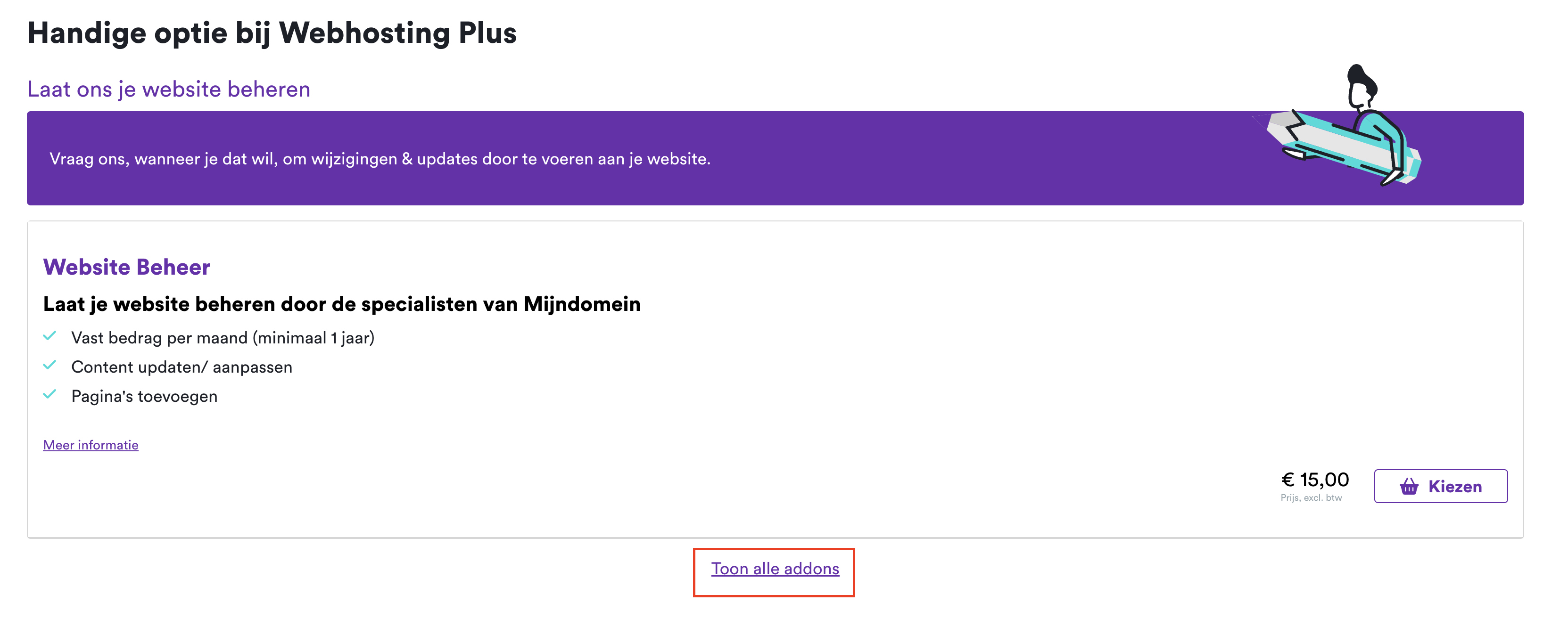Click the Vast bedrag per maand text

pos(223,338)
